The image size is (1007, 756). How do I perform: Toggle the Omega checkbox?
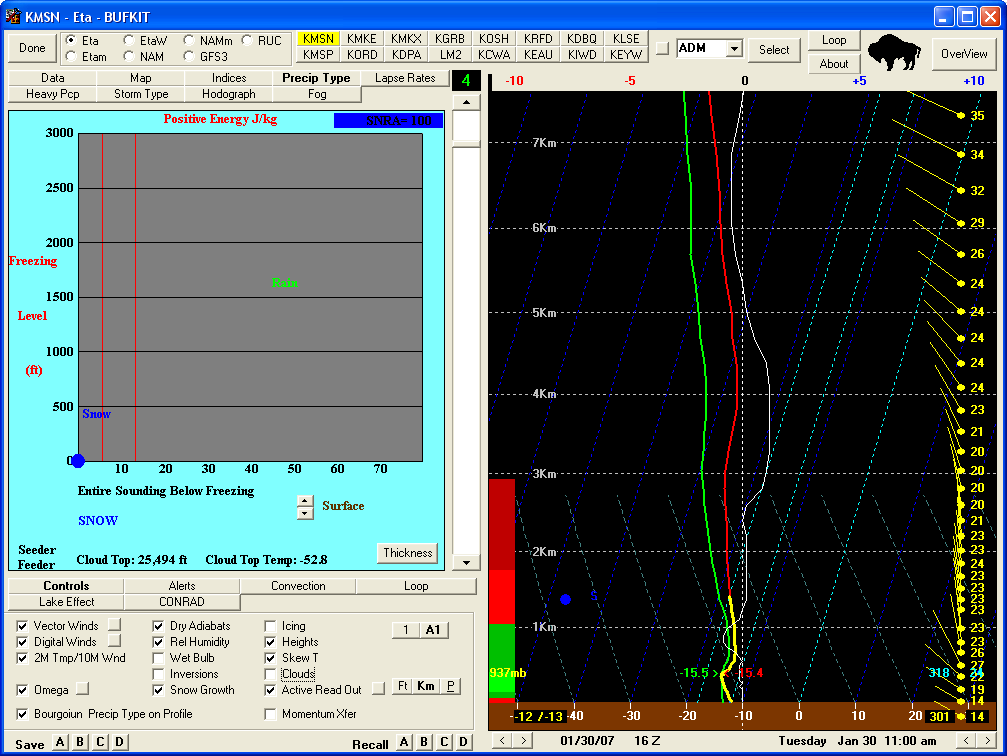(22, 690)
